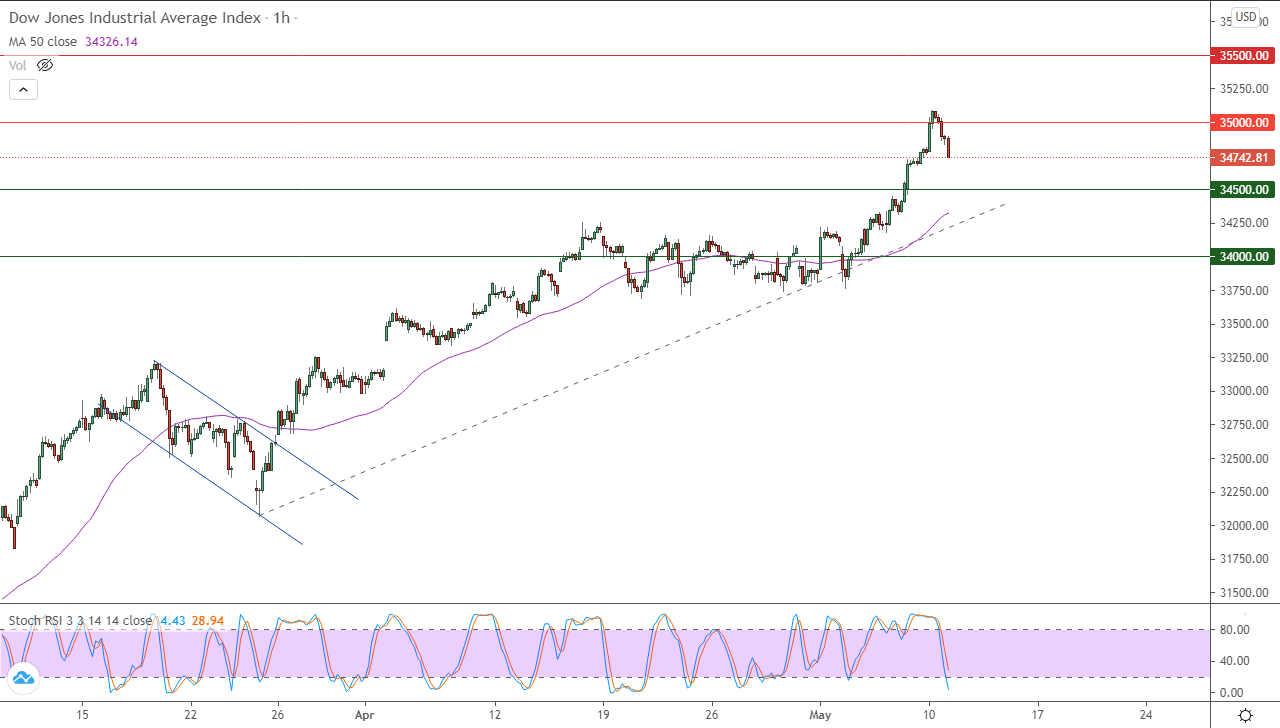1280x728 pixels.
Task: Click the 31500.00 price axis tick
Action: 1245,593
